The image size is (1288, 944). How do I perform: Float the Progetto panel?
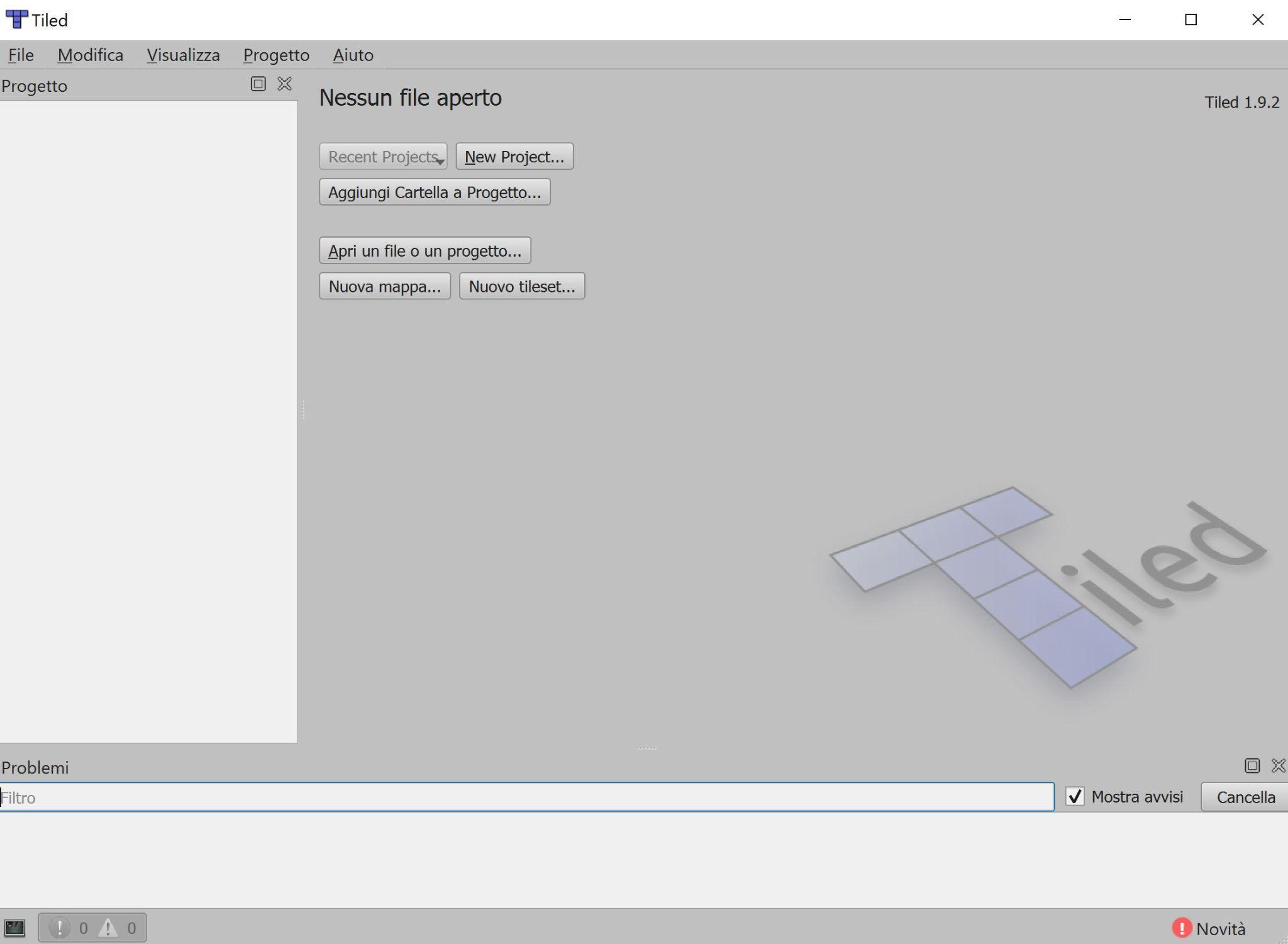click(258, 84)
